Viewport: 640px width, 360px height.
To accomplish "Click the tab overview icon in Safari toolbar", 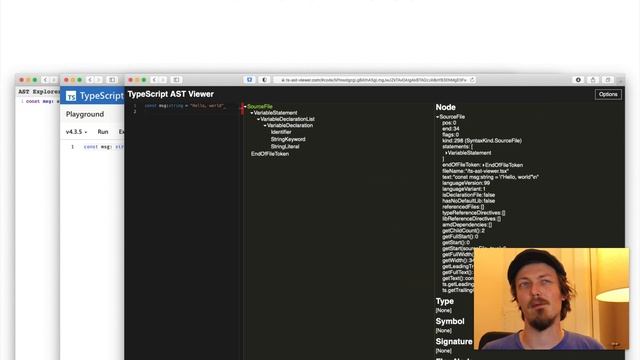I will coord(608,80).
